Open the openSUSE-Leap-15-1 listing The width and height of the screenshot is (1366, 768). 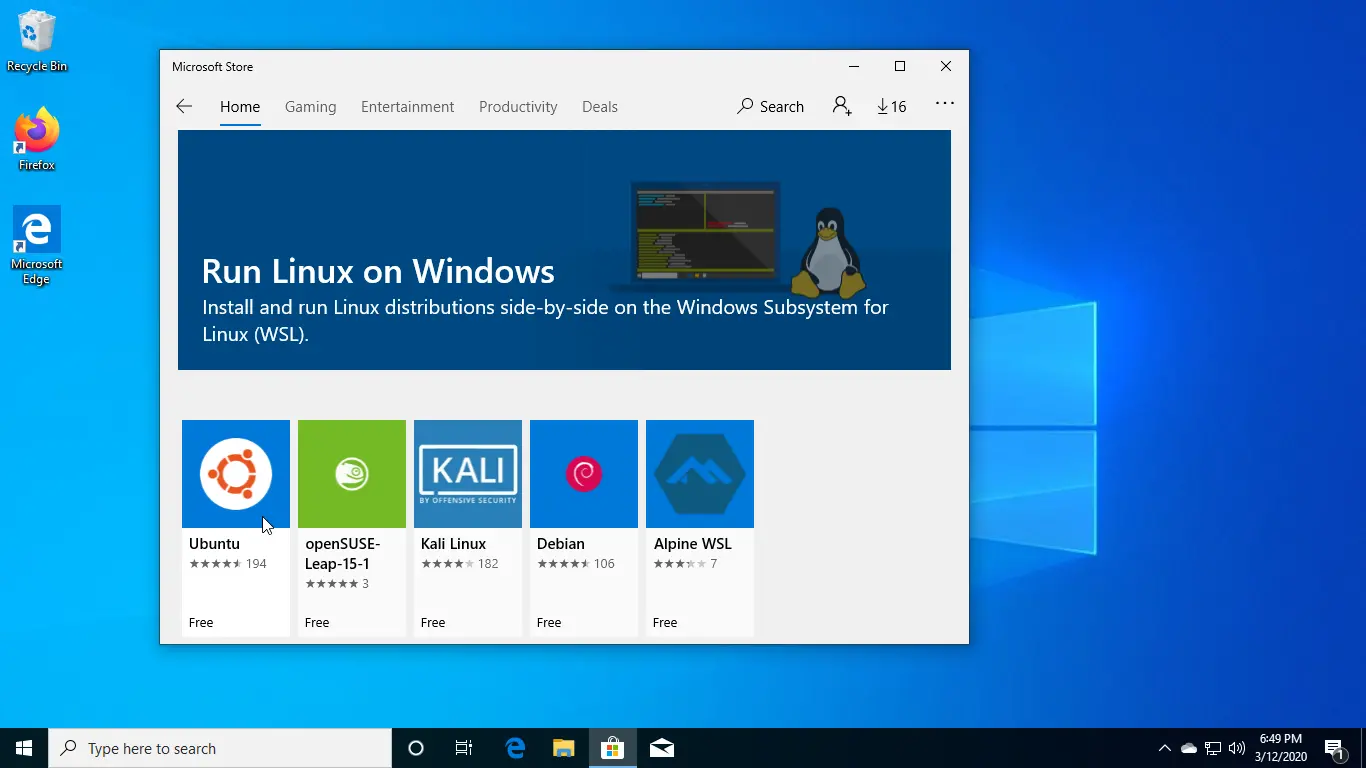(x=351, y=474)
